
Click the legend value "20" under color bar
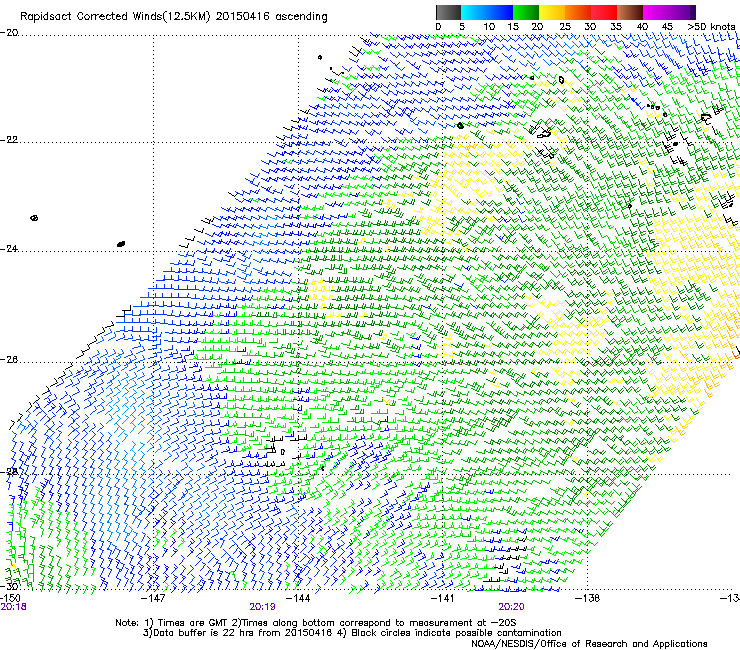(x=537, y=27)
